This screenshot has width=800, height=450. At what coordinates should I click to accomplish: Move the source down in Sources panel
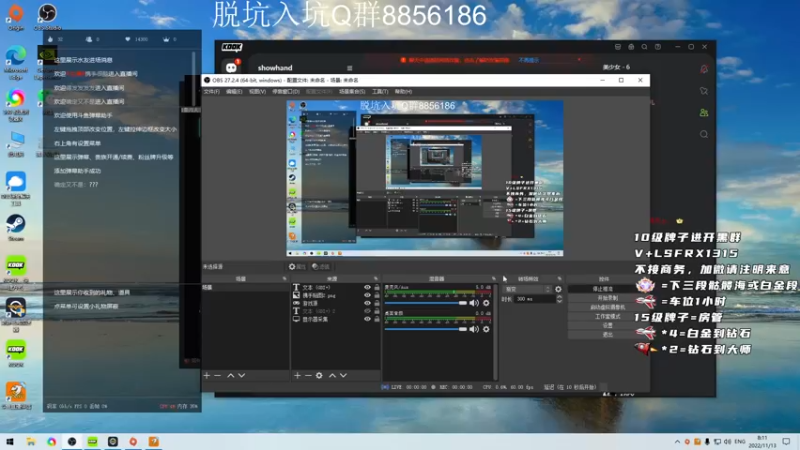pyautogui.click(x=343, y=376)
